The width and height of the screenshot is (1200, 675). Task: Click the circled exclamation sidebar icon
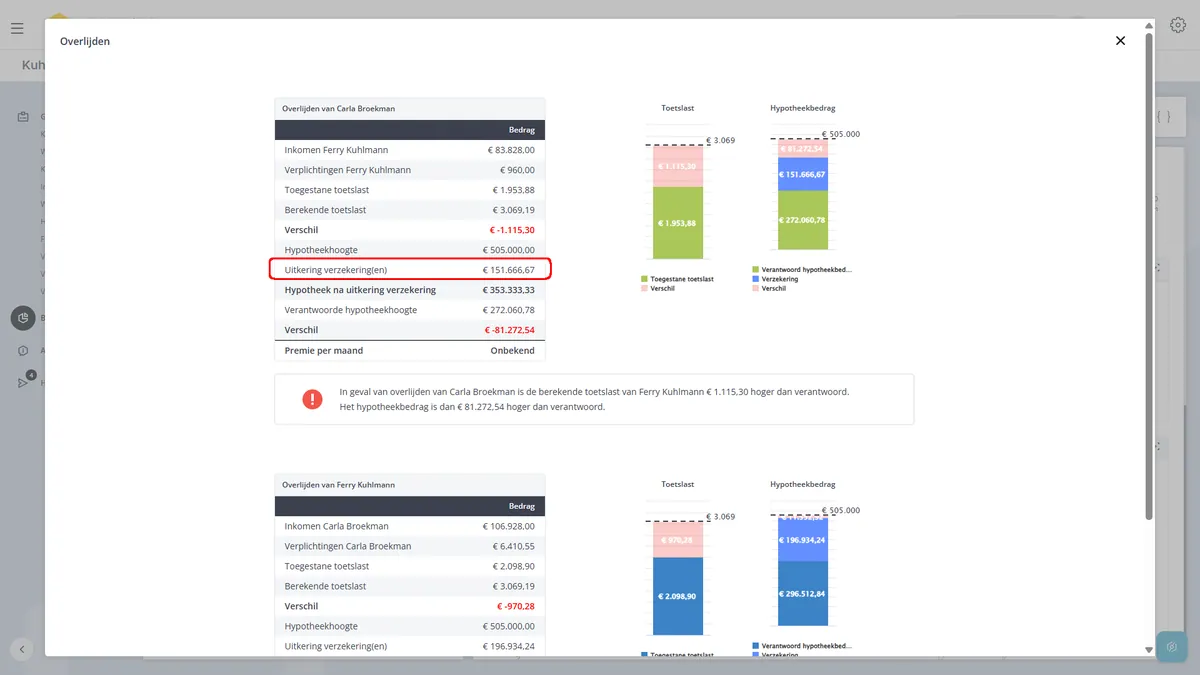(x=23, y=351)
